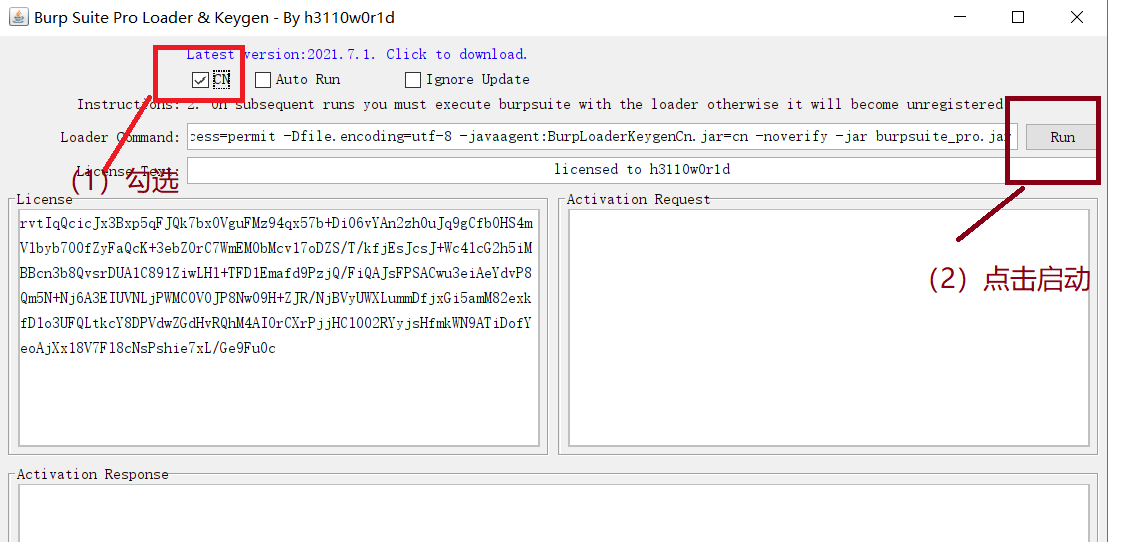The height and width of the screenshot is (542, 1127).
Task: Click the License panel heading
Action: coord(45,199)
